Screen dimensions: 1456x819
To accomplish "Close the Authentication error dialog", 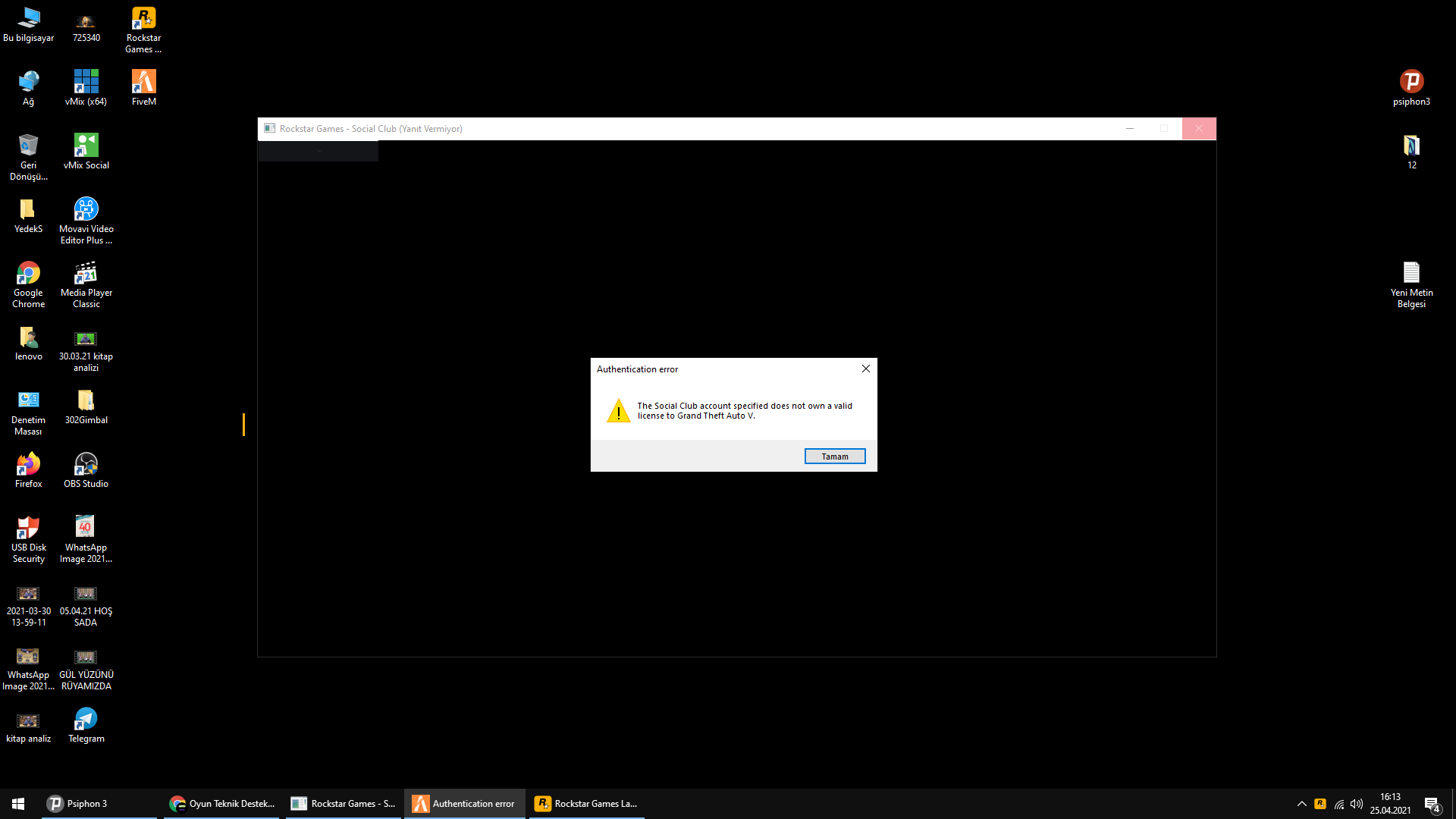I will point(865,369).
